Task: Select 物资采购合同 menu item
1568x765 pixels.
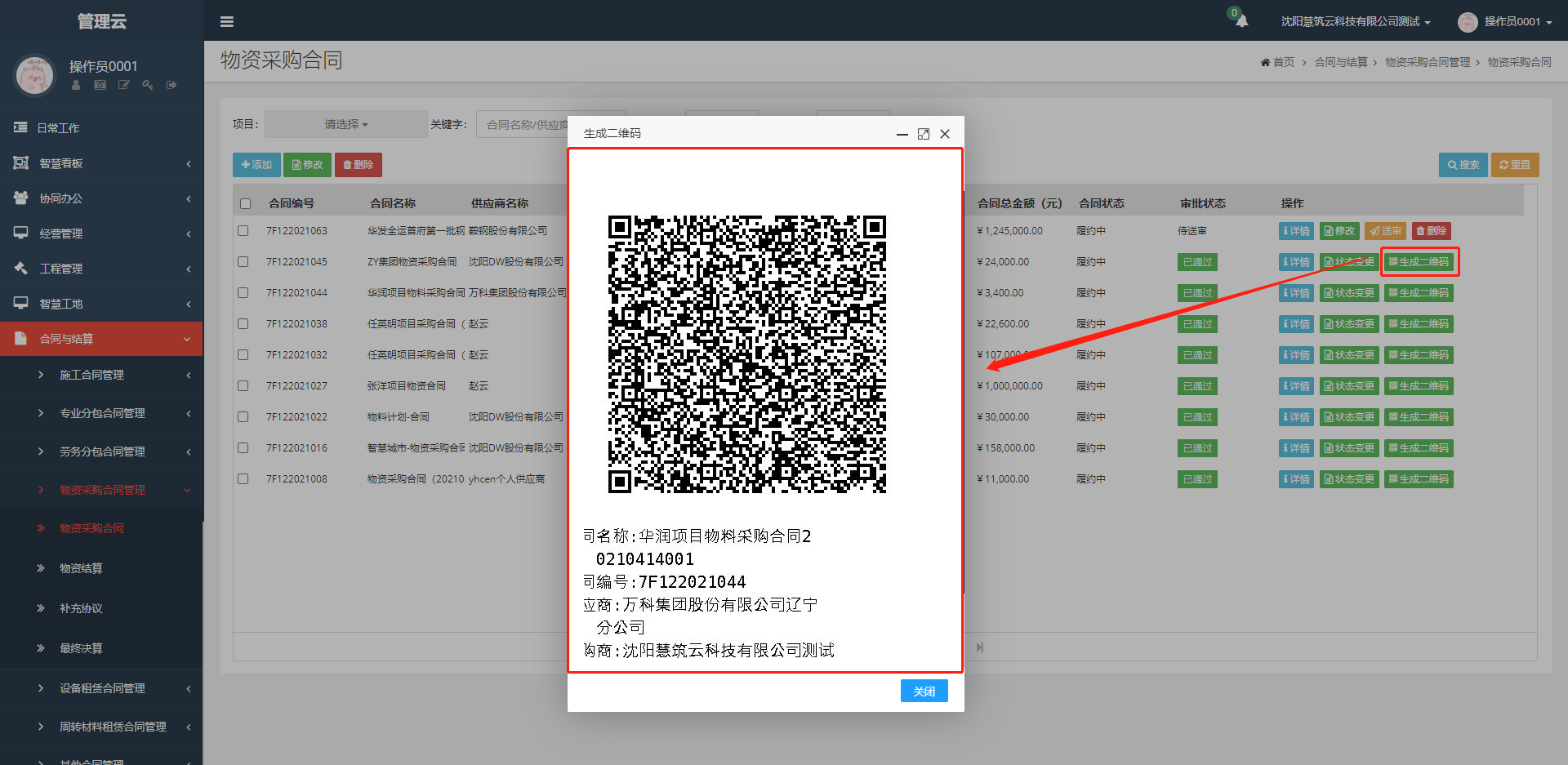Action: coord(101,528)
